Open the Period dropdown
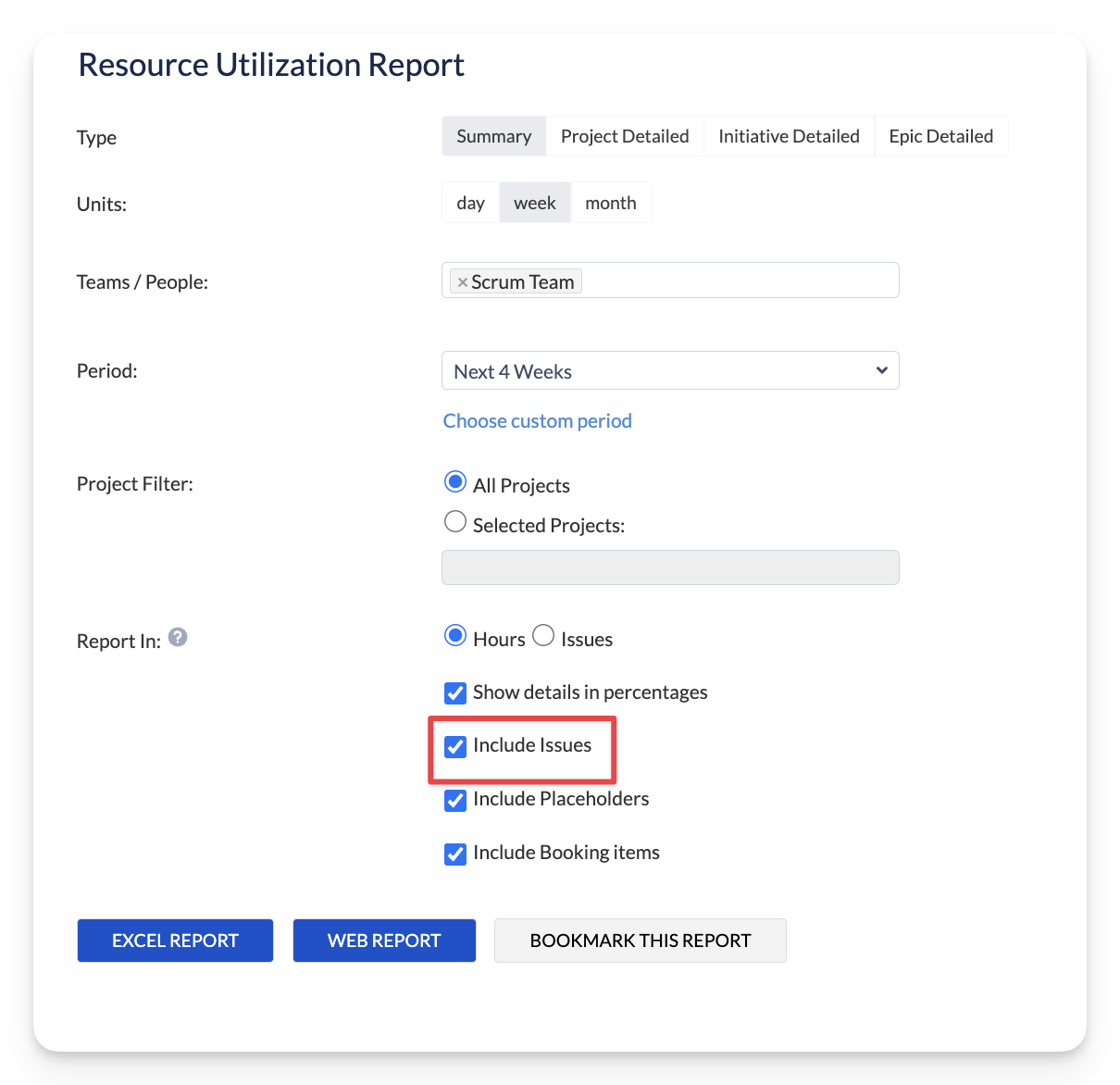This screenshot has width=1120, height=1085. [670, 370]
